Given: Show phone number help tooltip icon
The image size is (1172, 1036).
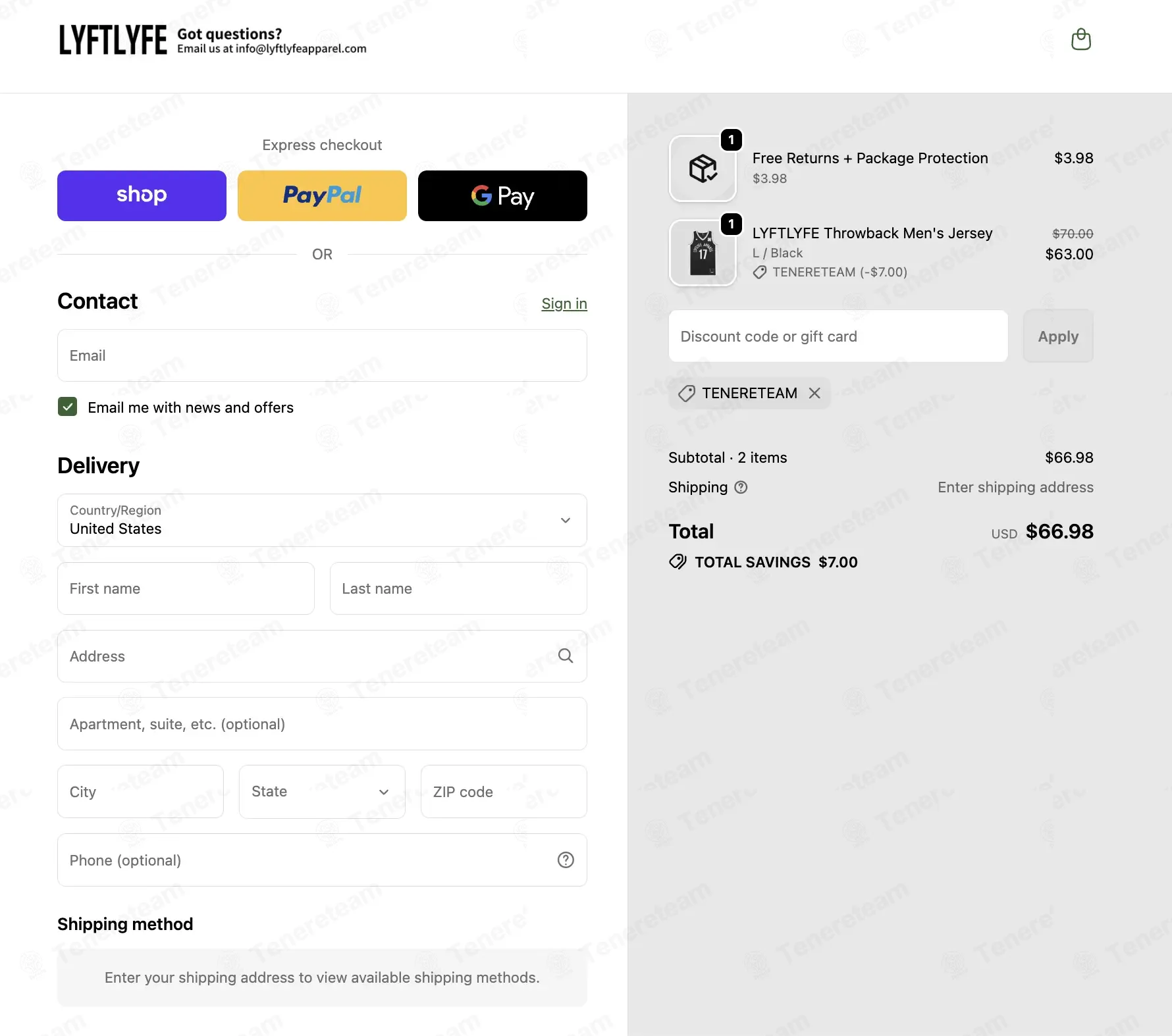Looking at the screenshot, I should pos(566,860).
